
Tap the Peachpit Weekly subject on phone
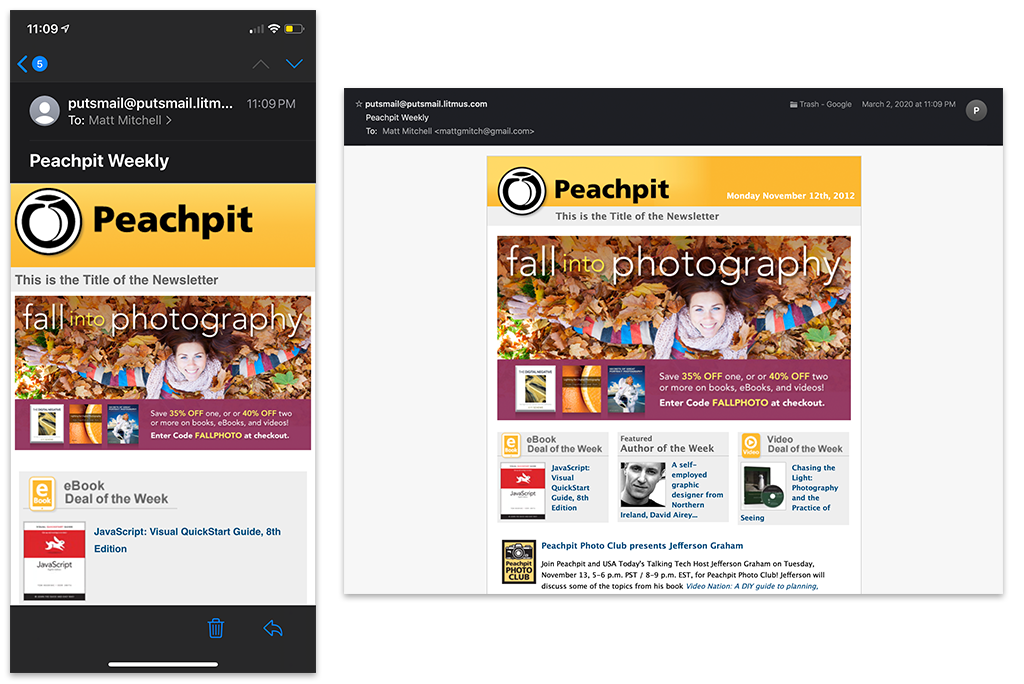pyautogui.click(x=99, y=161)
